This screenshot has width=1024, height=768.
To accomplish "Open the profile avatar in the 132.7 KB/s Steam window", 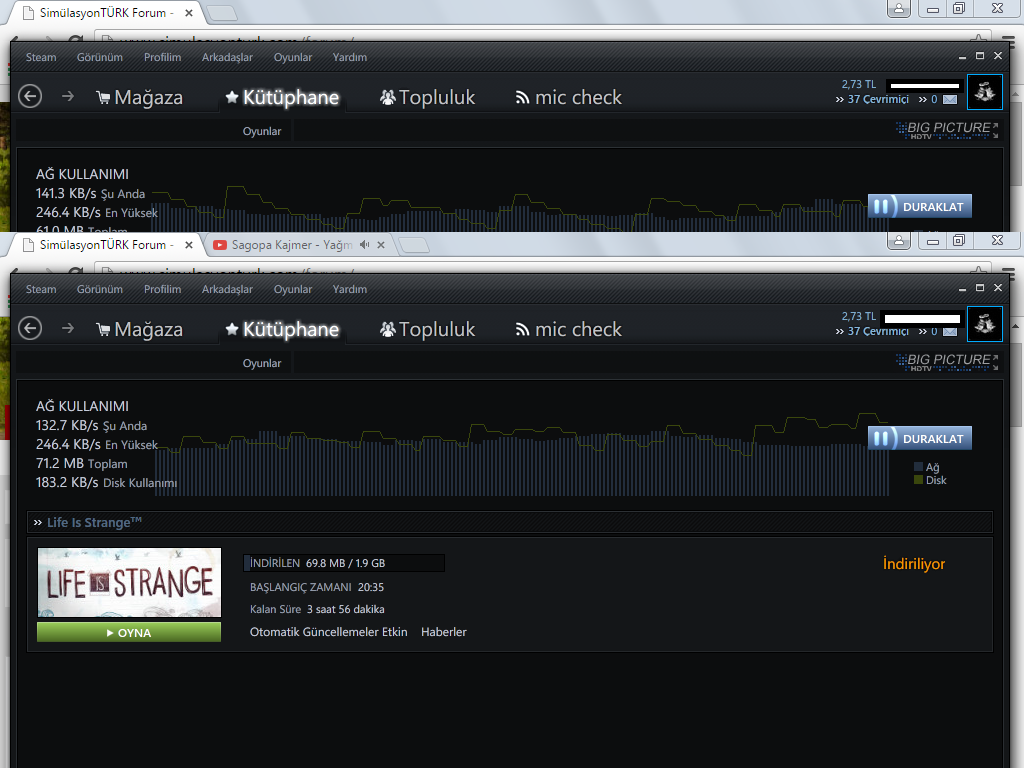I will 985,323.
